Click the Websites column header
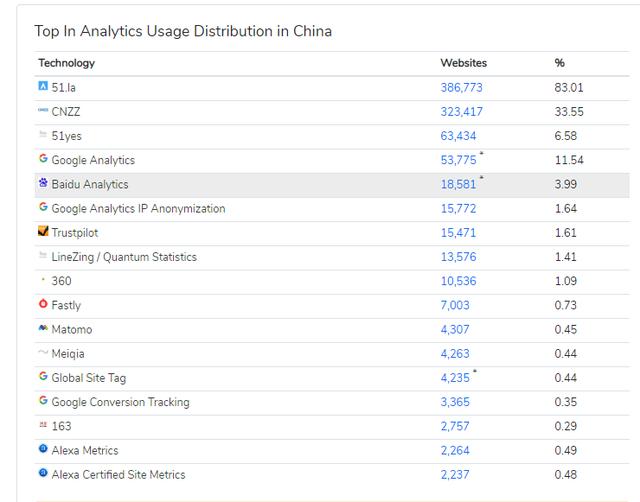The image size is (640, 502). [464, 63]
